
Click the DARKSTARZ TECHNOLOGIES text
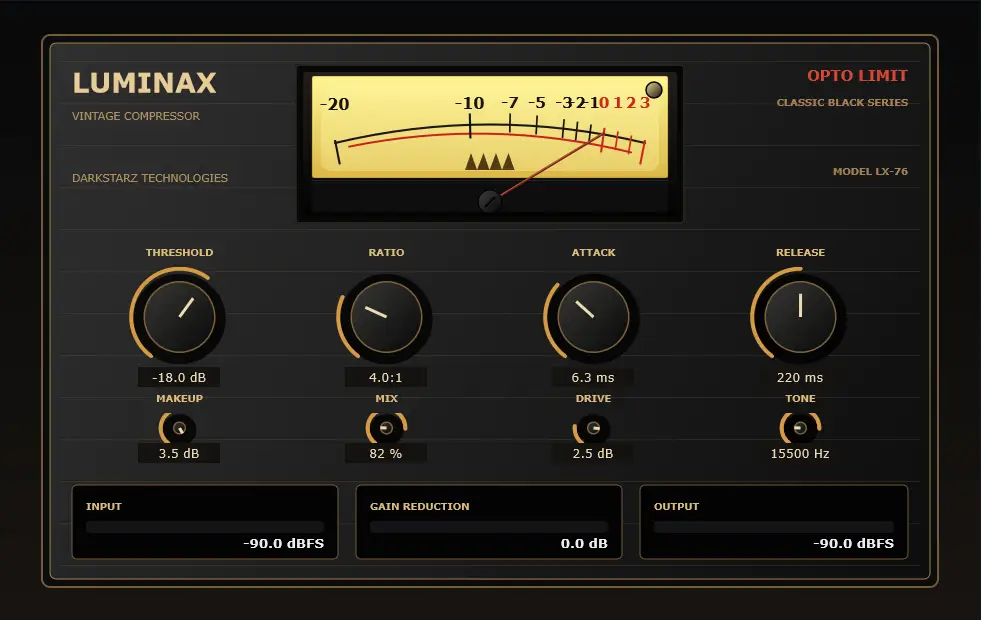pos(150,178)
